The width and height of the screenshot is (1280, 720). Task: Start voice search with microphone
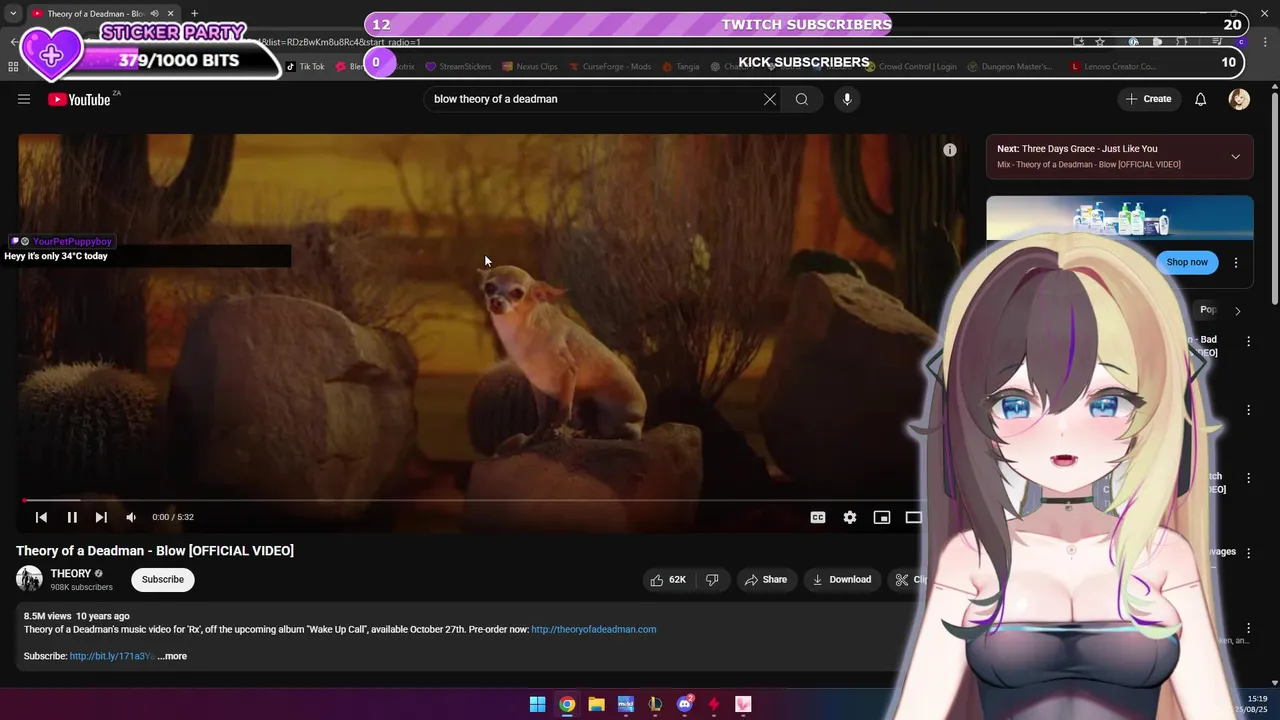pos(847,99)
